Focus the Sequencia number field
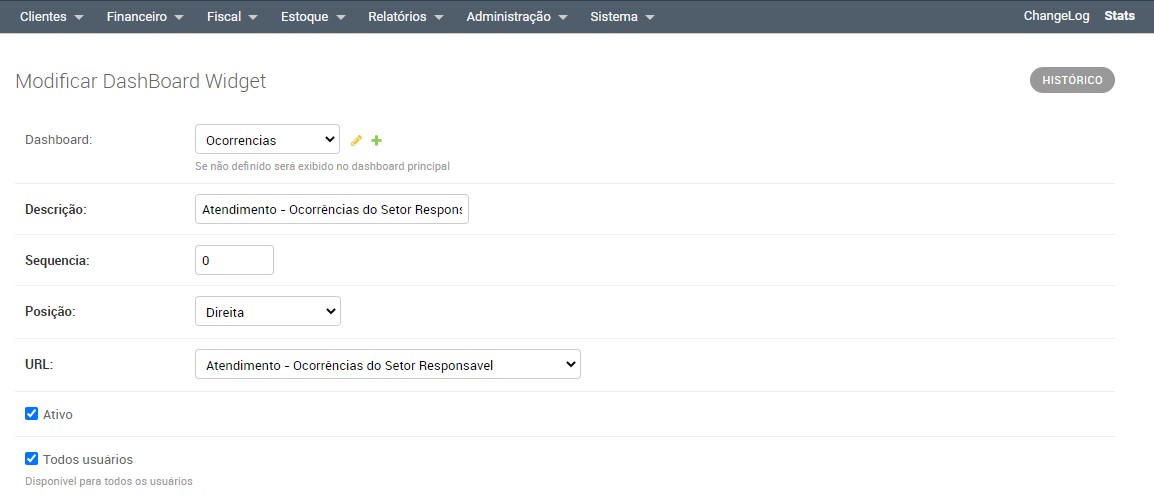Screen dimensions: 1154x497 point(234,260)
